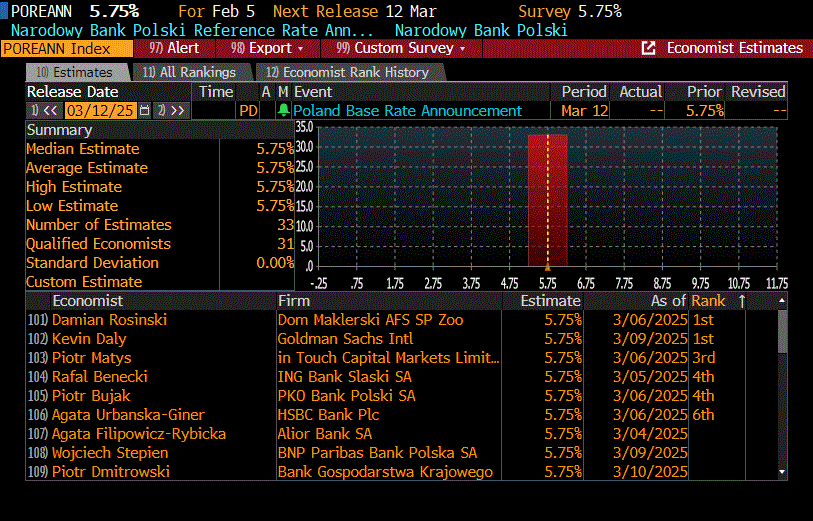This screenshot has height=521, width=813.
Task: Edit the release date 03/12/25 field
Action: pos(101,110)
